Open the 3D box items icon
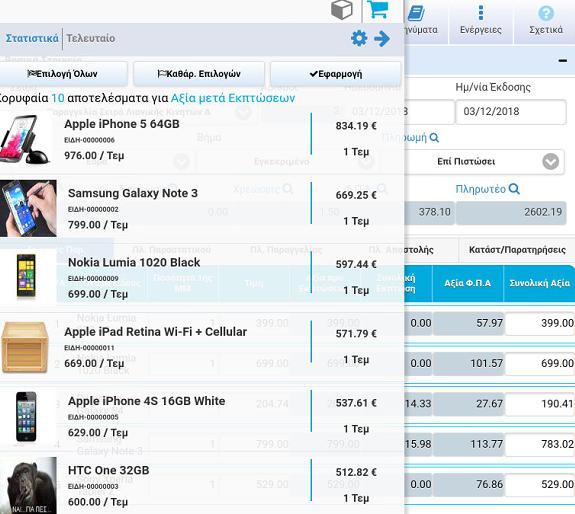Screen dimensions: 575x514 [x=342, y=10]
